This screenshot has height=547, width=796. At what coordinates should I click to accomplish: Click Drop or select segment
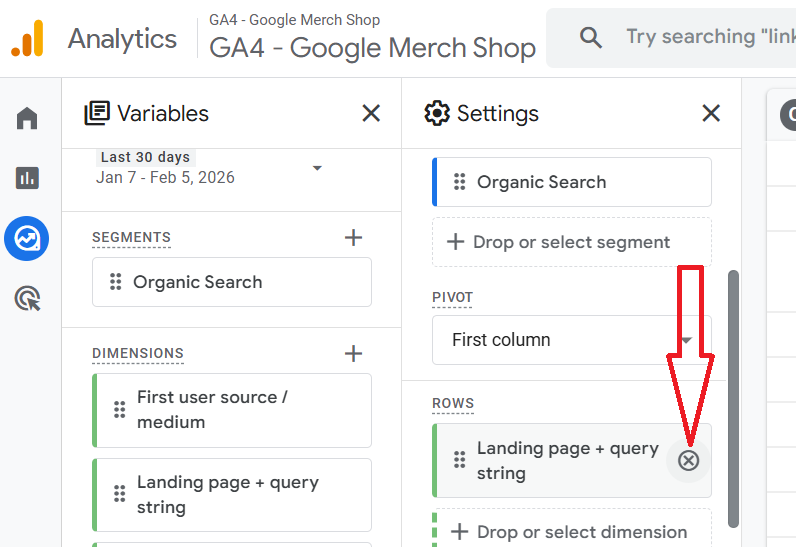pos(572,242)
